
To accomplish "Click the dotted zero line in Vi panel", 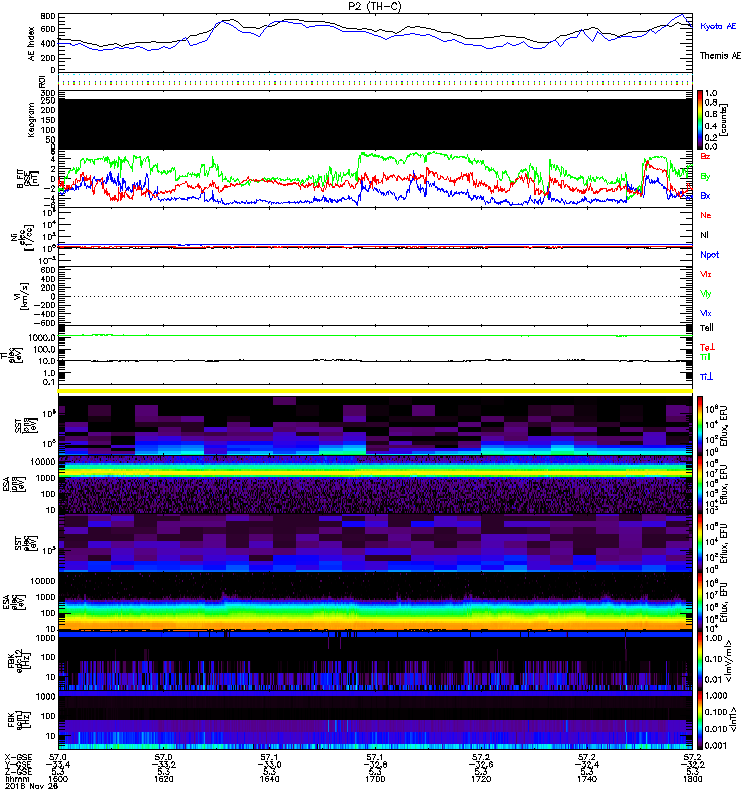I will [376, 296].
